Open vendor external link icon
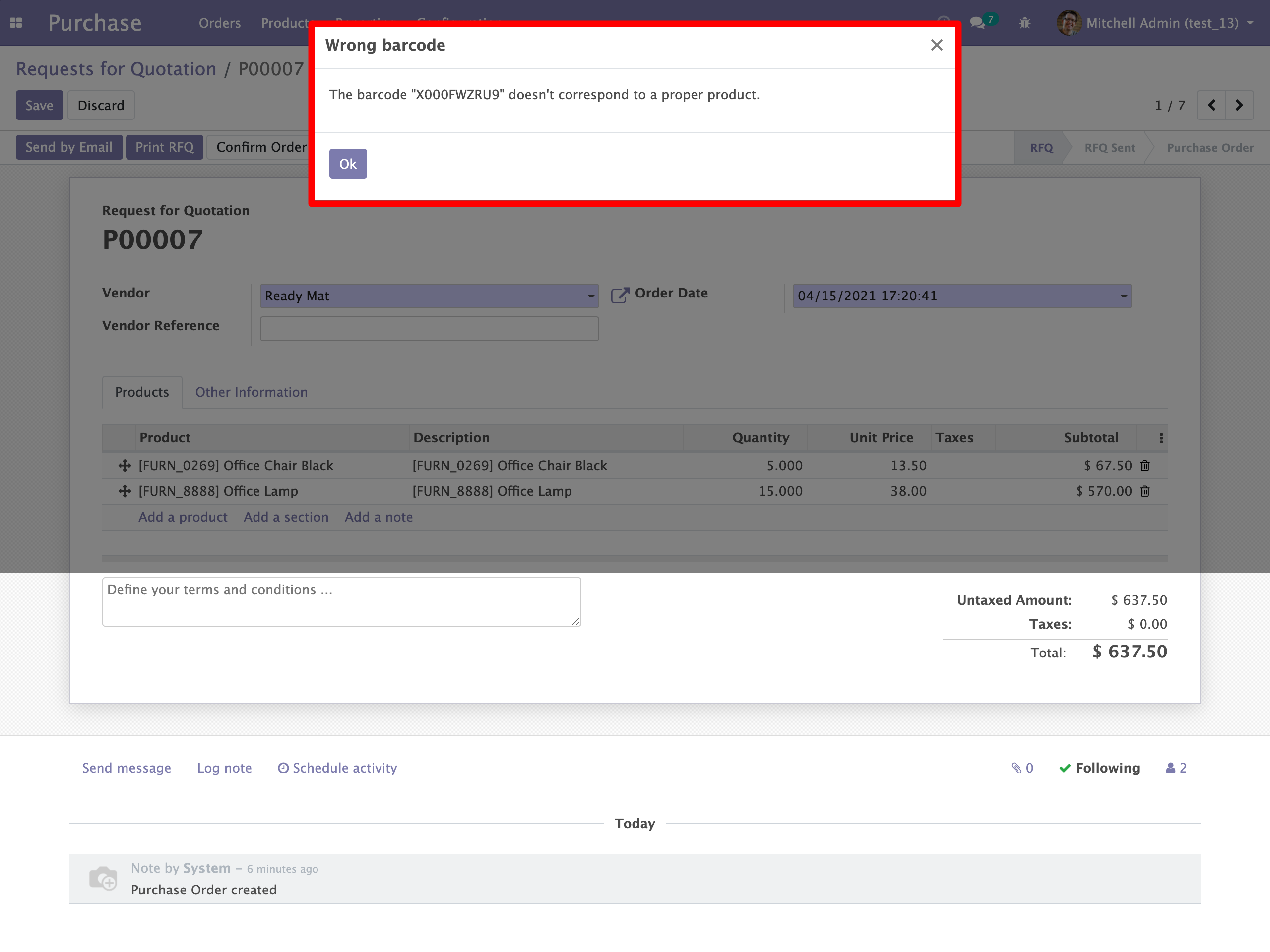 coord(620,295)
